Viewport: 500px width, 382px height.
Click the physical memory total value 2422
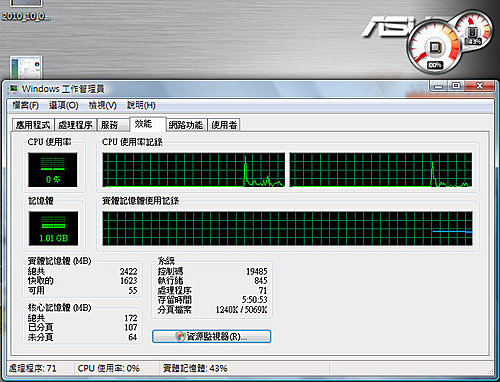pyautogui.click(x=129, y=271)
